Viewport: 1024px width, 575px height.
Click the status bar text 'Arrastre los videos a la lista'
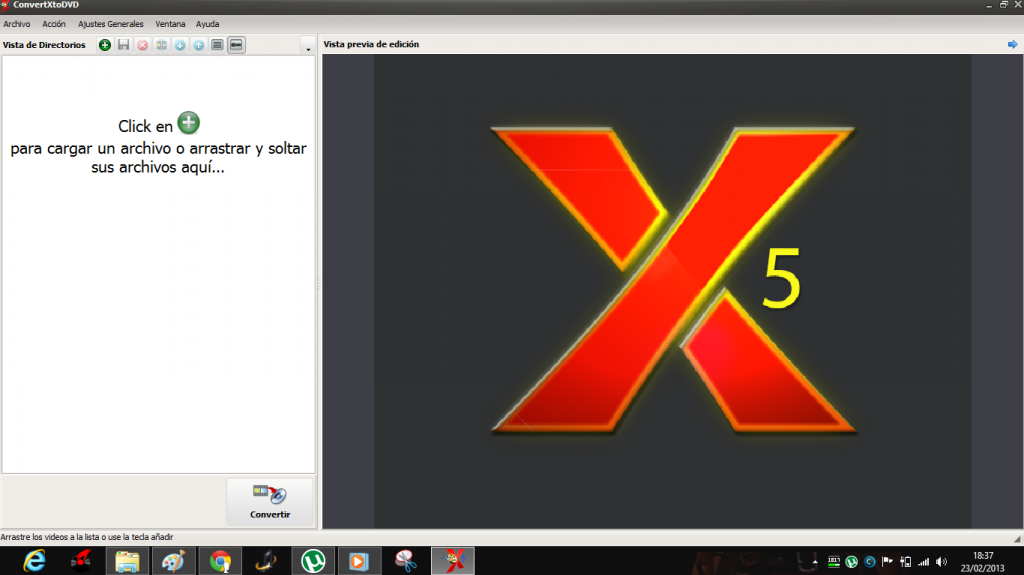(x=87, y=537)
